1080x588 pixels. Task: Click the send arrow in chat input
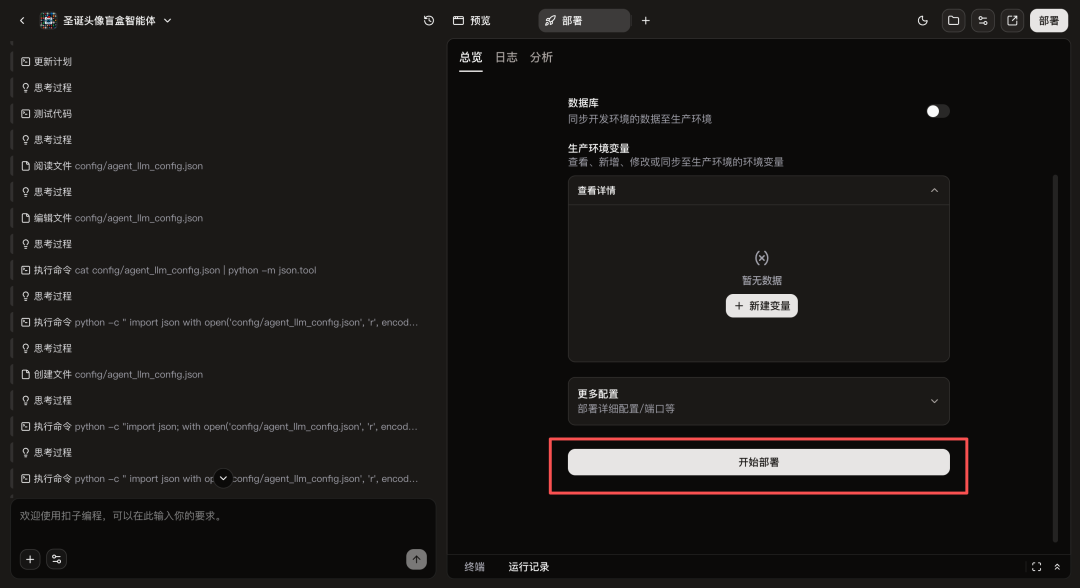point(416,559)
